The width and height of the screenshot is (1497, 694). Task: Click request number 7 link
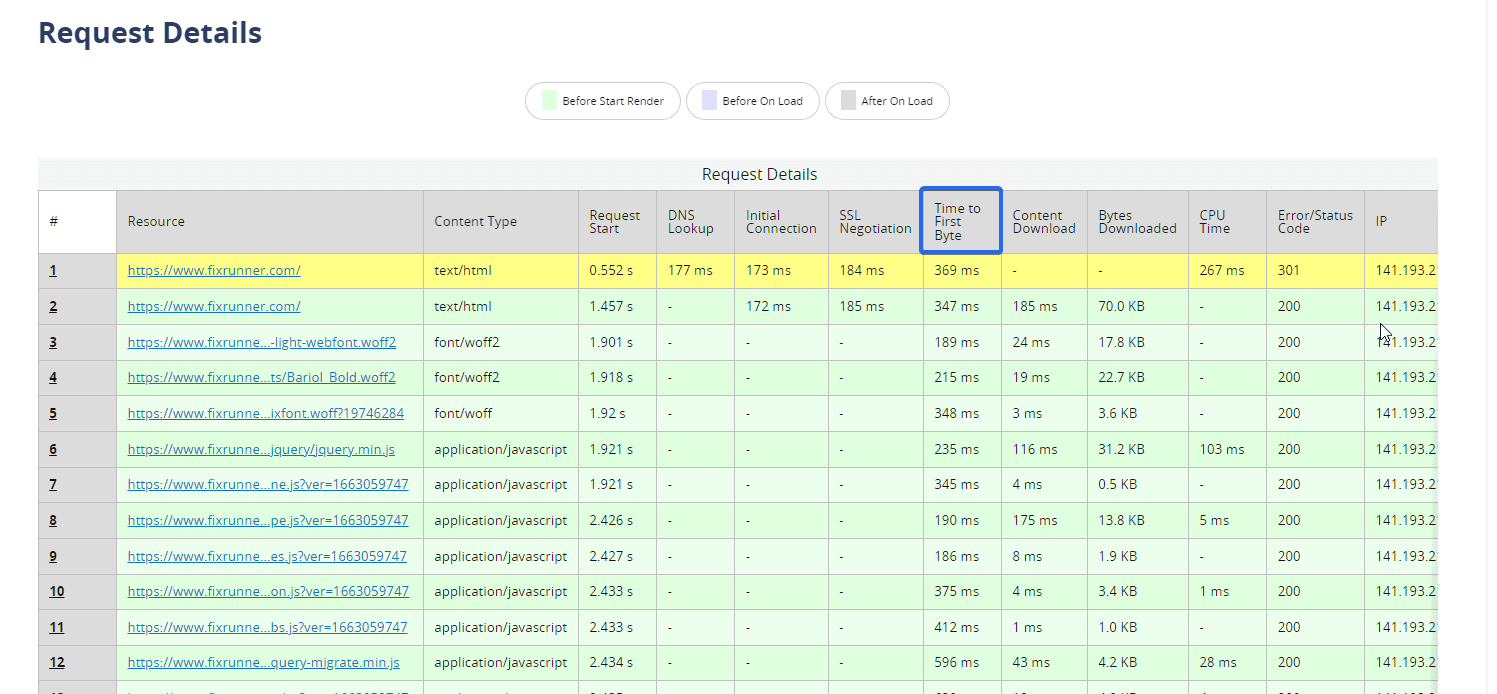point(53,484)
